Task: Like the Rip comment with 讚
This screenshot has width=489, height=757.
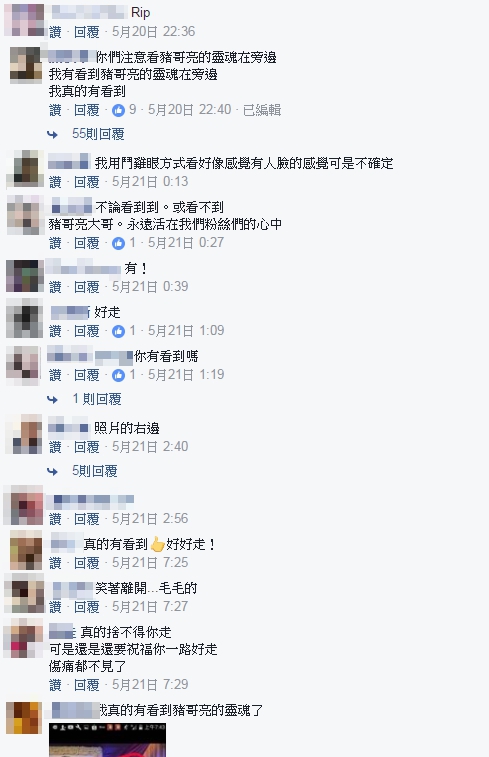Action: [56, 32]
